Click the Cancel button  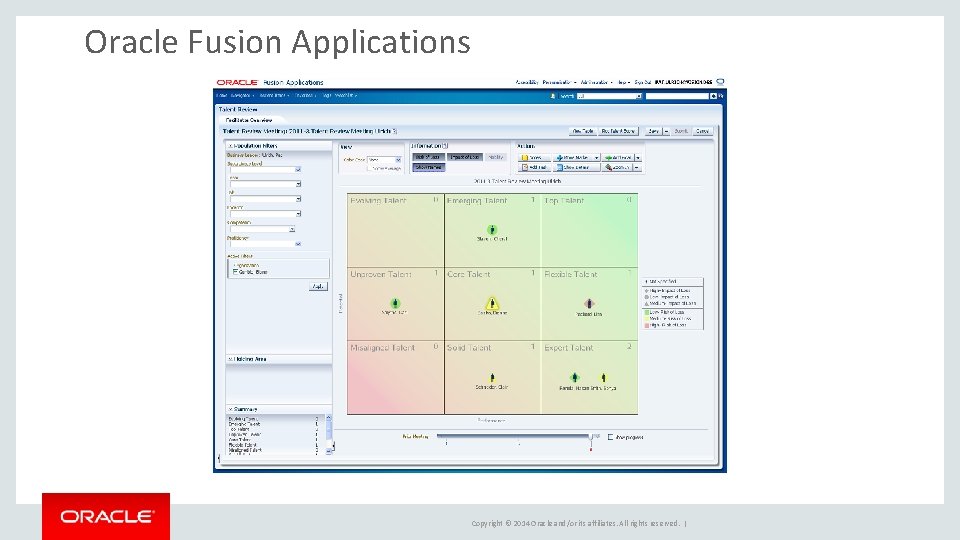pyautogui.click(x=703, y=131)
